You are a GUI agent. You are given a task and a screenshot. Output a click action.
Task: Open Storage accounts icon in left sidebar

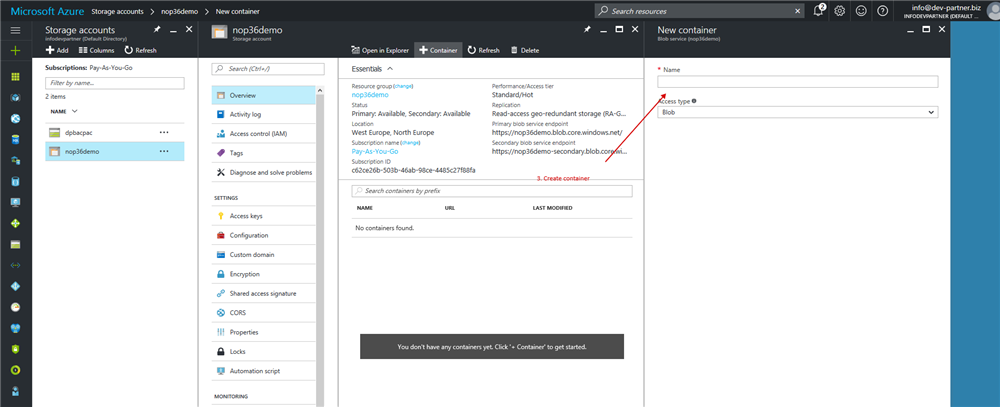(x=15, y=244)
